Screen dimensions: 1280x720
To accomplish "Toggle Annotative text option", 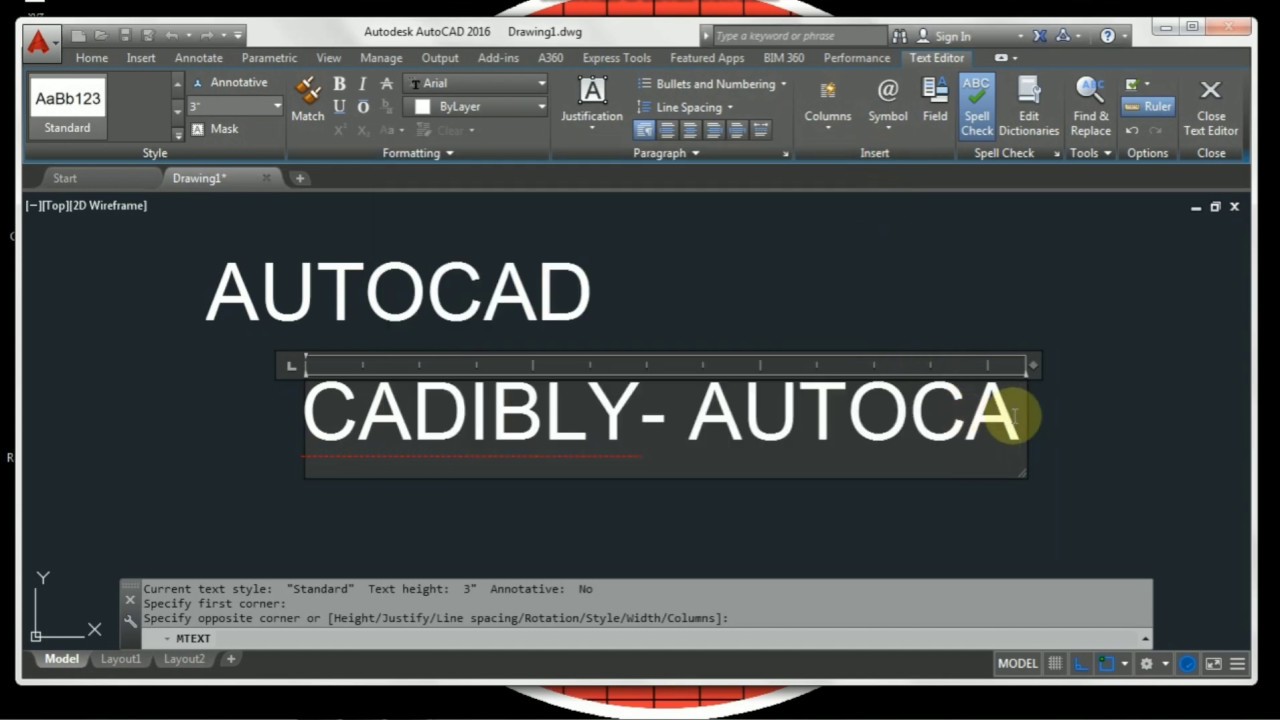I will (230, 83).
